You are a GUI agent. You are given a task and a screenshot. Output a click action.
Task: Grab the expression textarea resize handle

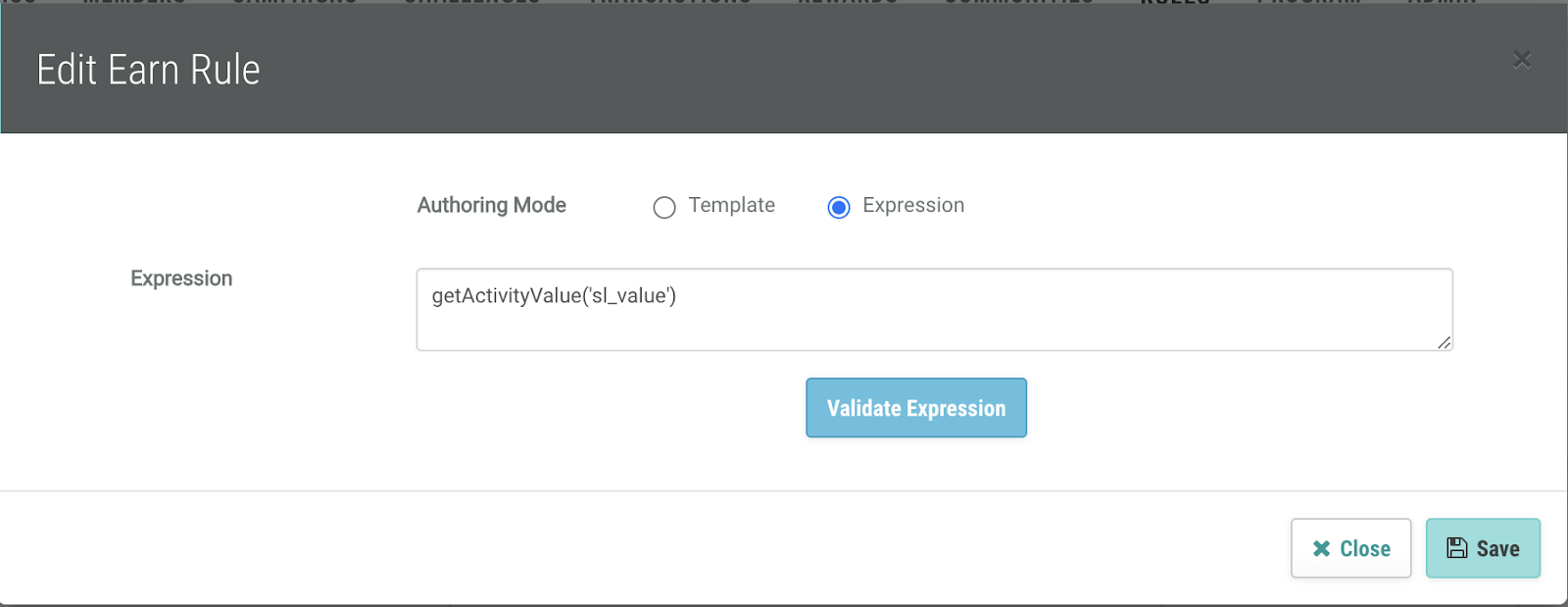tap(1444, 342)
